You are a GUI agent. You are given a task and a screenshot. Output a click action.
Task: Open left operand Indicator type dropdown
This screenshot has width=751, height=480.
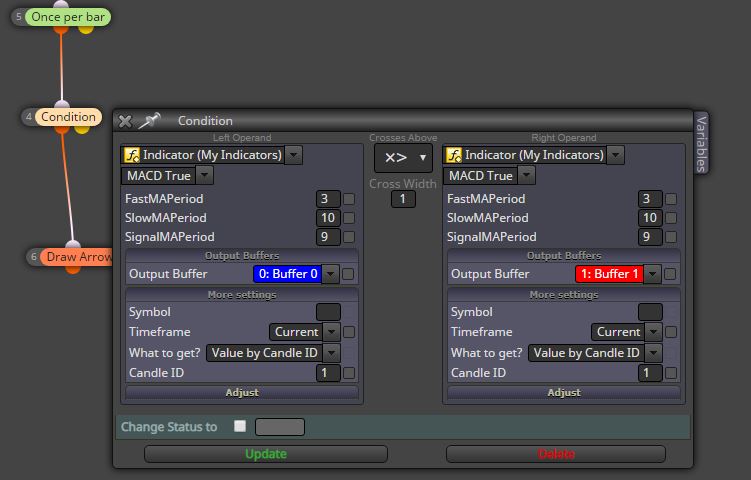pos(294,155)
